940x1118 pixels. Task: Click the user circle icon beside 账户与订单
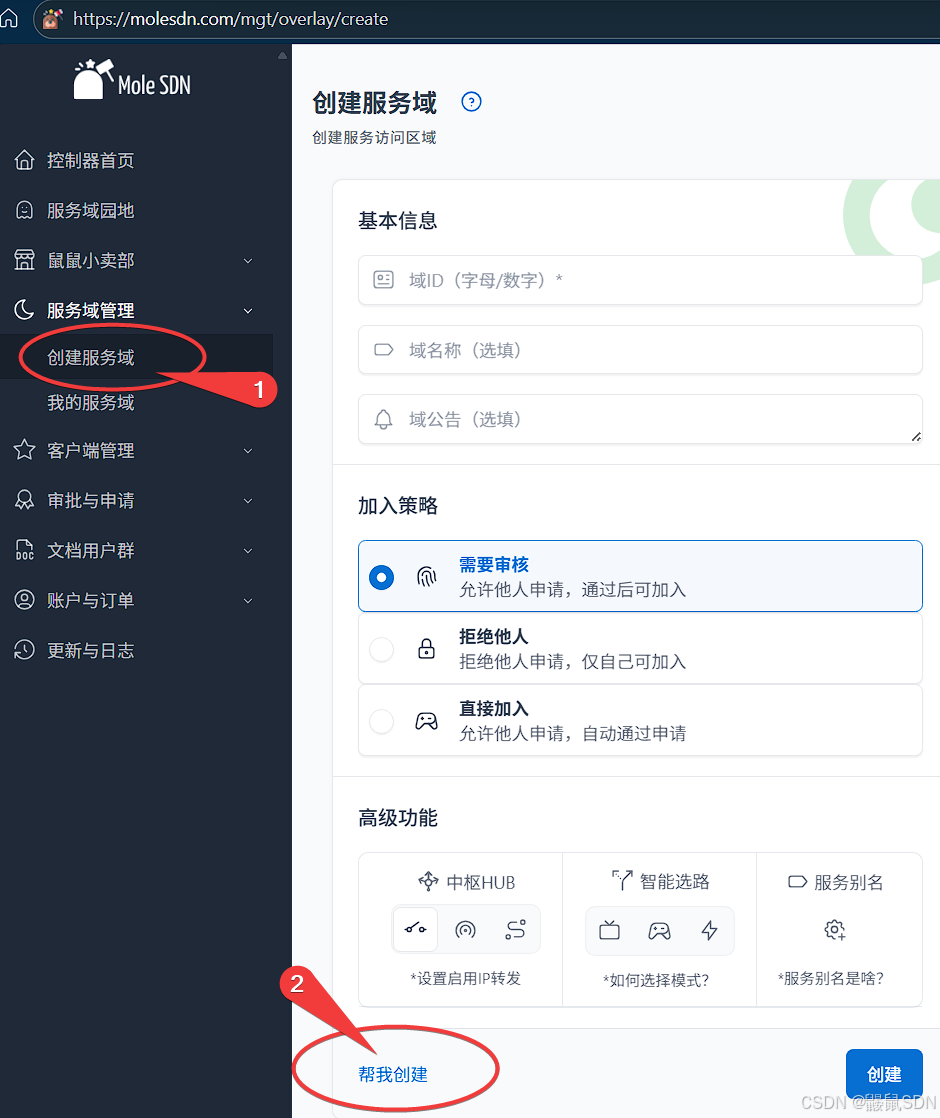(24, 600)
